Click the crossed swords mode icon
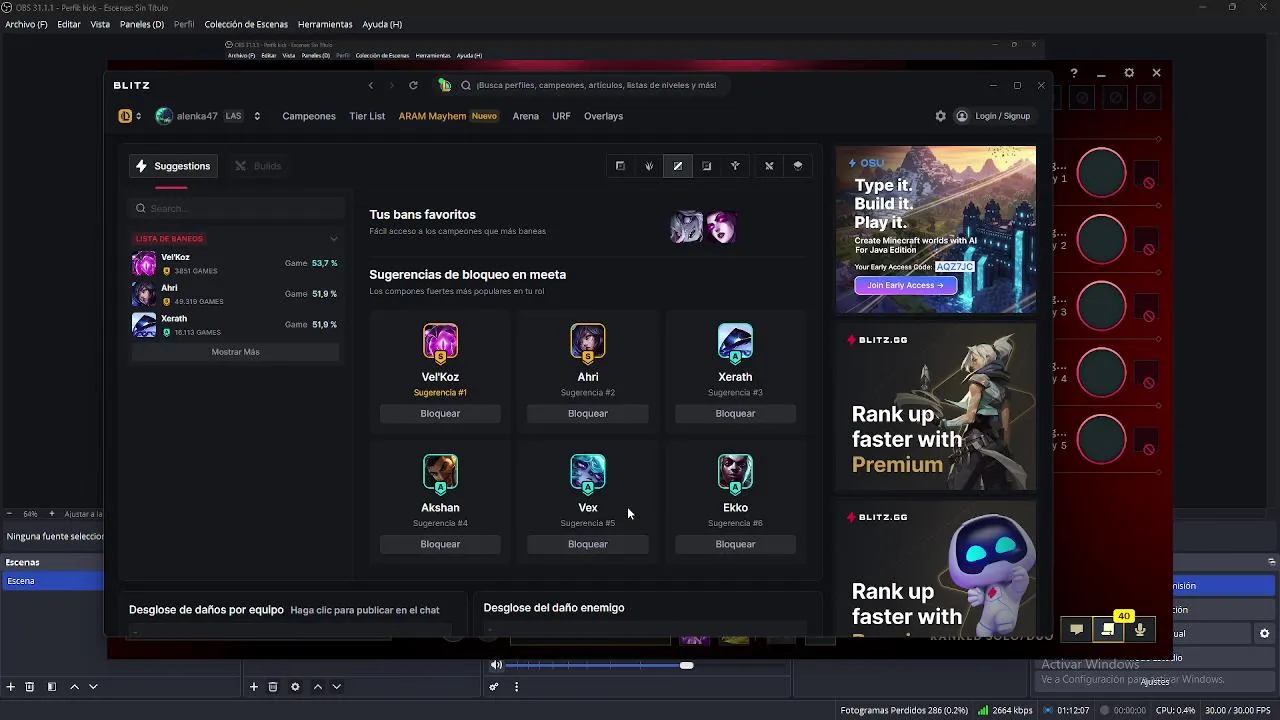 tap(769, 166)
